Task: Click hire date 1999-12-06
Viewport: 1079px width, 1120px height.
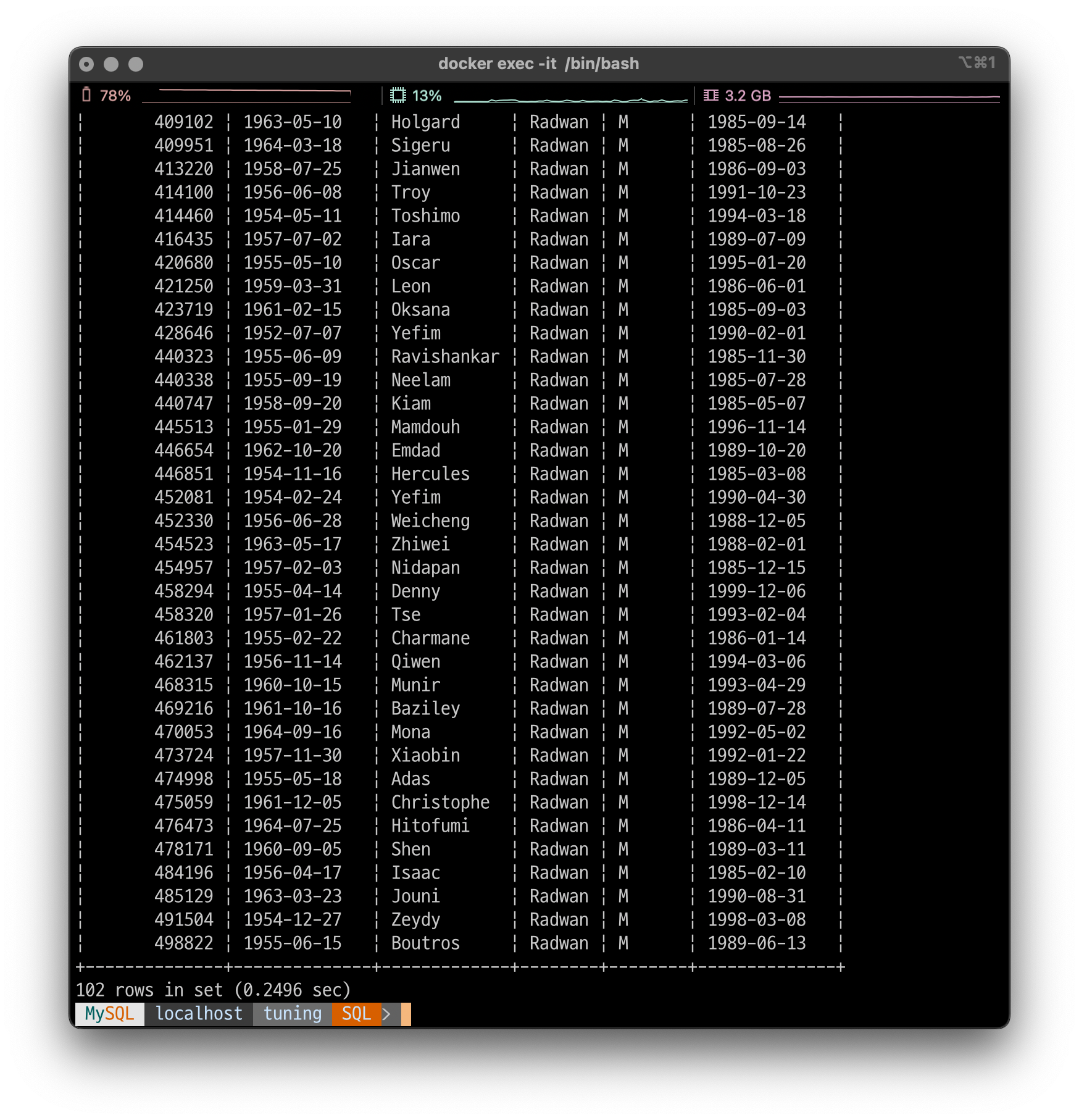Action: click(x=756, y=591)
